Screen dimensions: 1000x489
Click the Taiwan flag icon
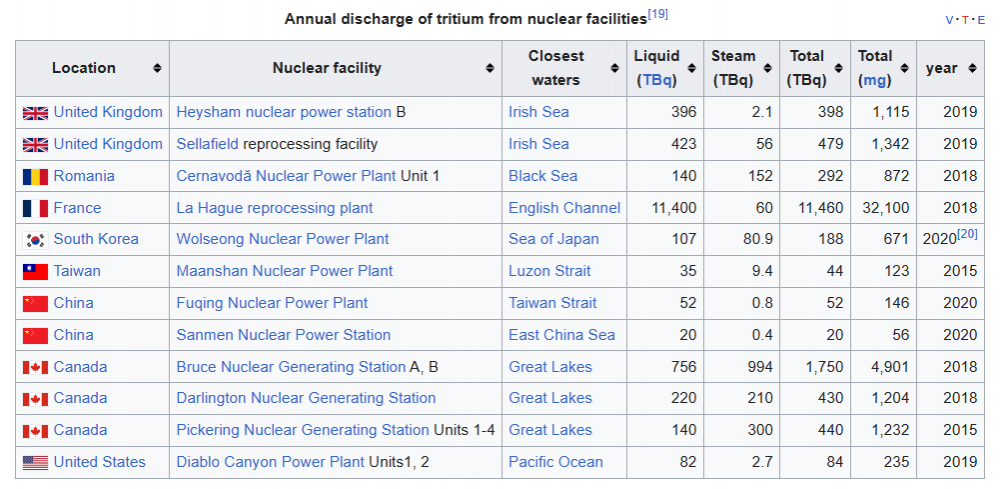(35, 272)
